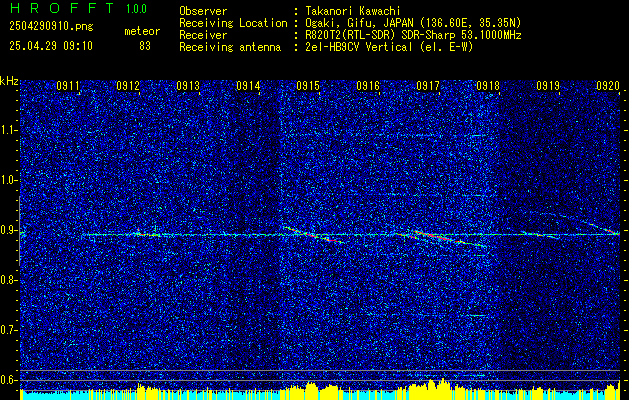Click the 1.0 kHz frequency label
This screenshot has width=629, height=400.
click(x=7, y=181)
